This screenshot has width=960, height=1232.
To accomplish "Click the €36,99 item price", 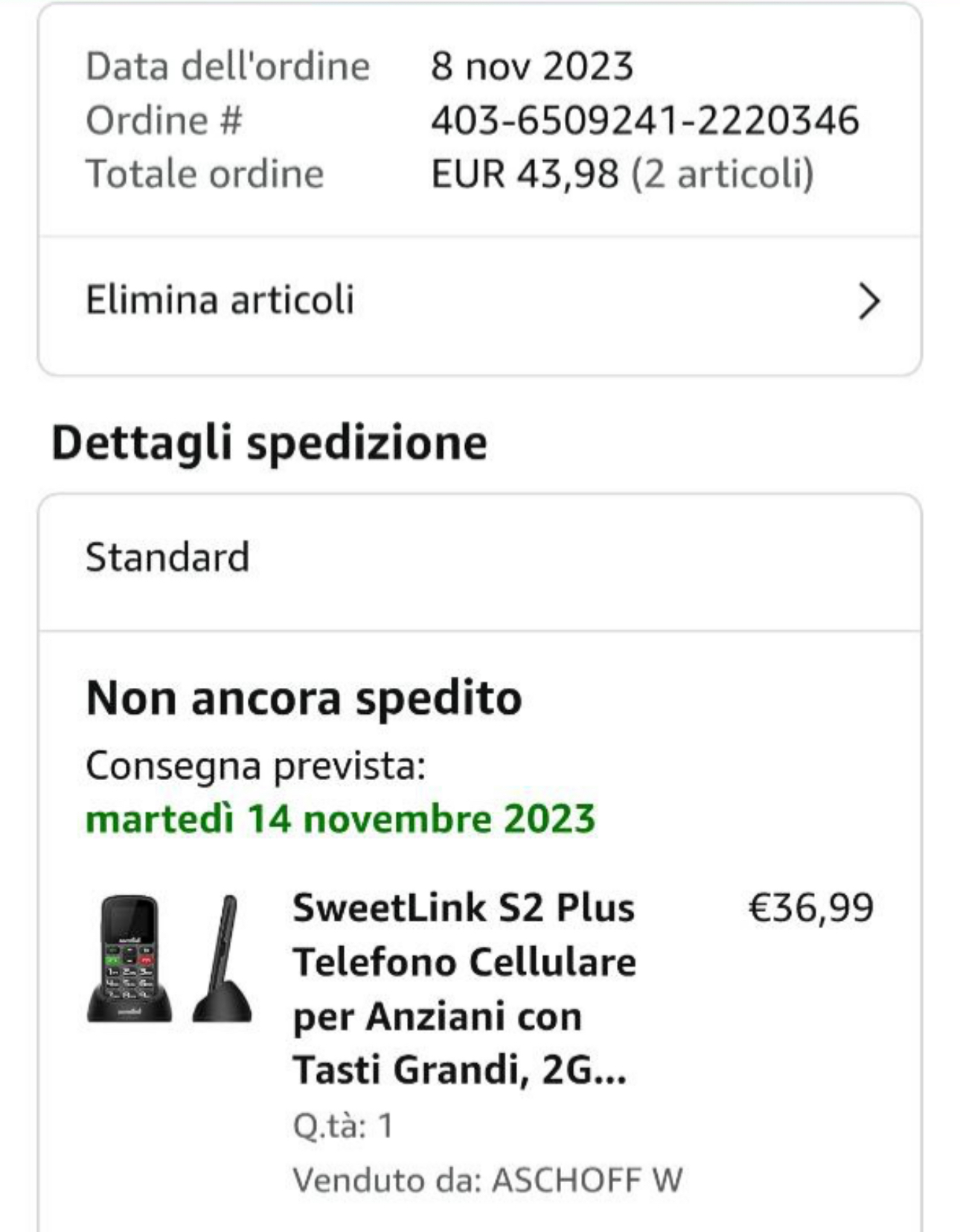I will coord(810,908).
